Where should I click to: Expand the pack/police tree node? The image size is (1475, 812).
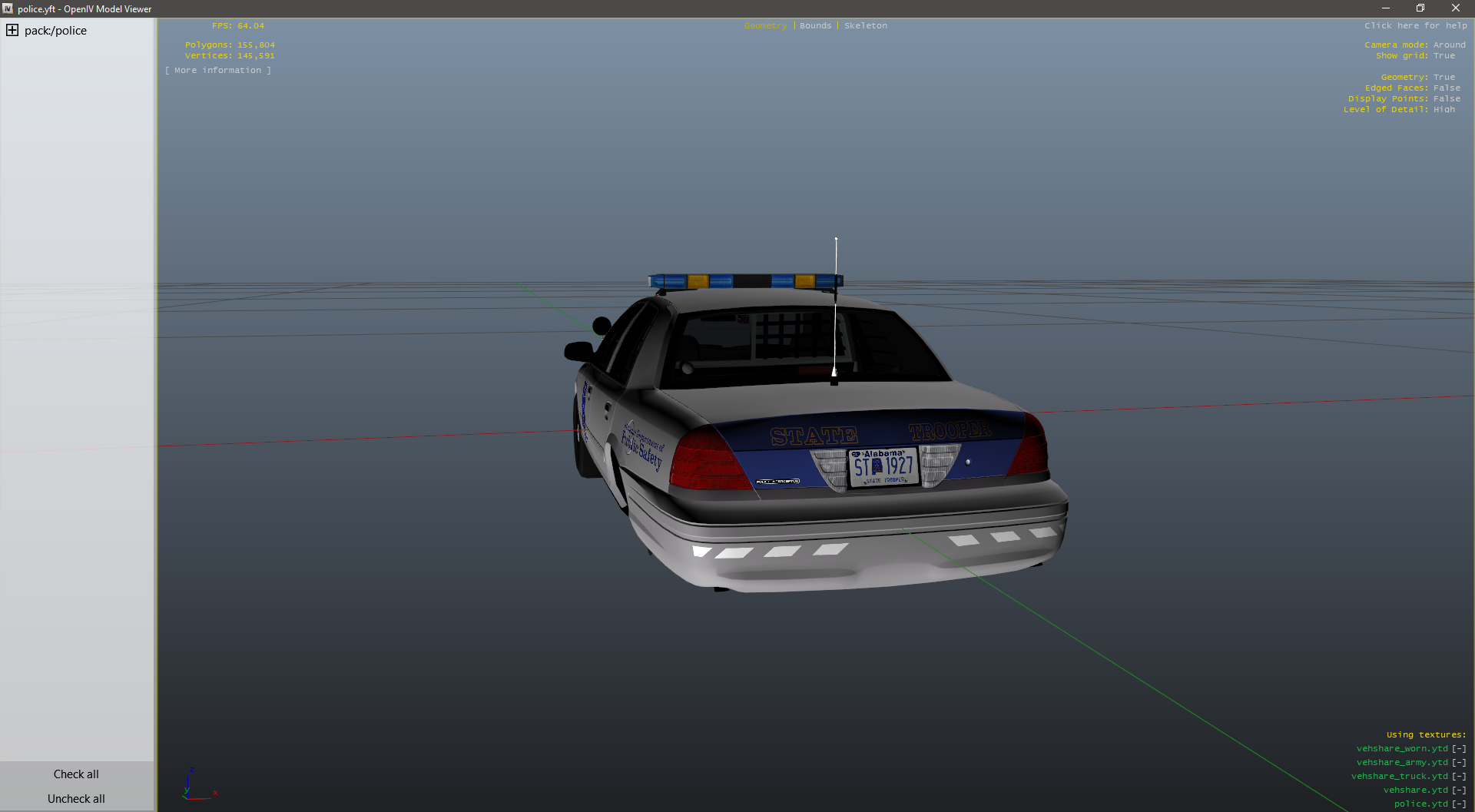tap(12, 31)
